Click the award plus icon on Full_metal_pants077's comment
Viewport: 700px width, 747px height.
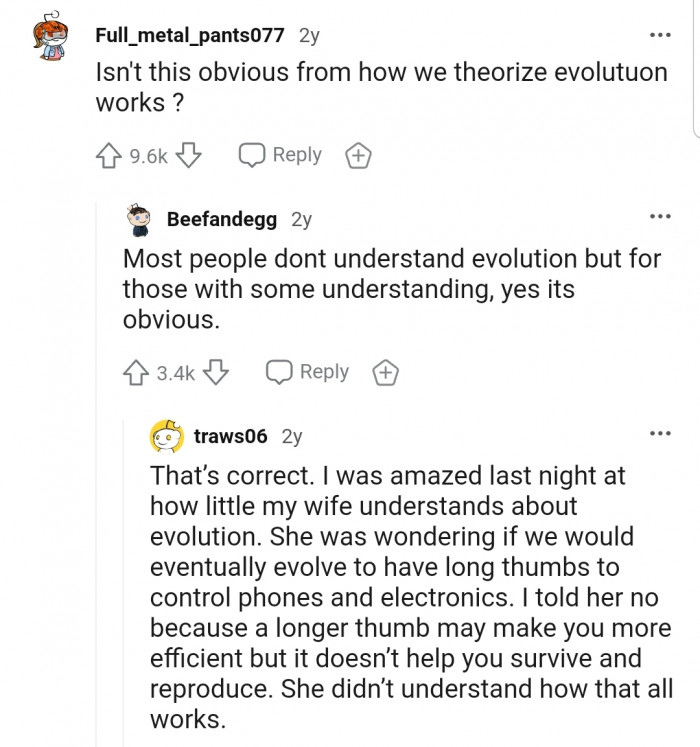(x=358, y=156)
